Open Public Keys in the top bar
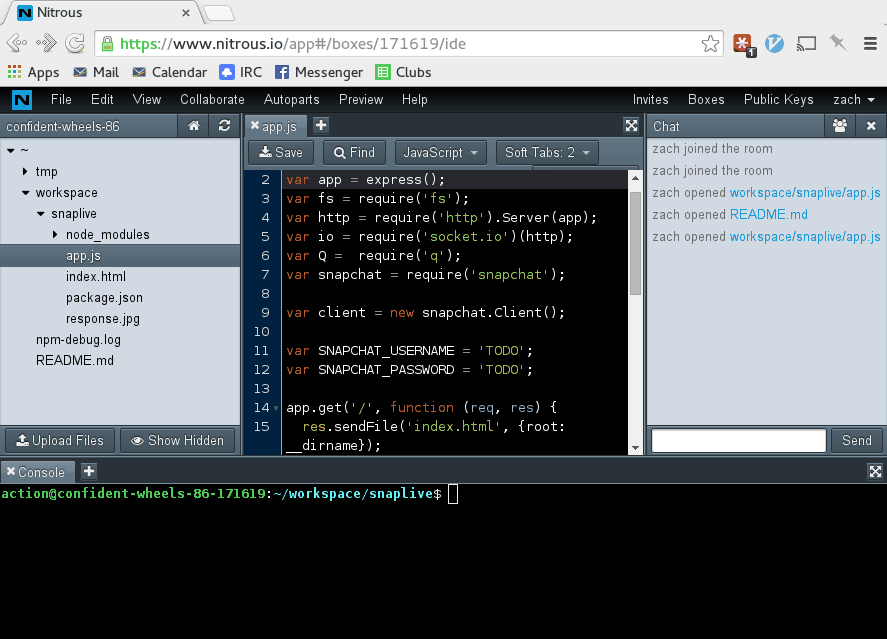 [778, 100]
